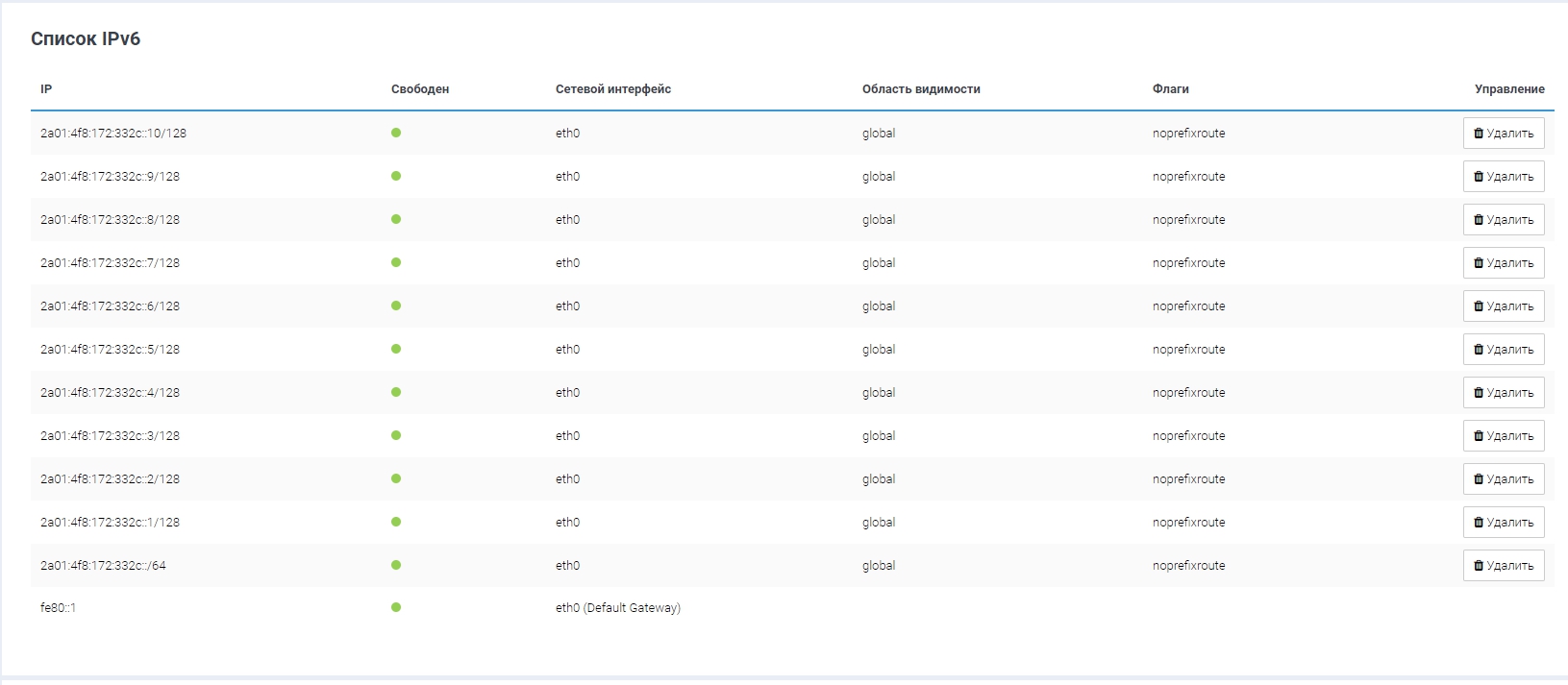
Task: Click the IP column header
Action: pyautogui.click(x=46, y=89)
